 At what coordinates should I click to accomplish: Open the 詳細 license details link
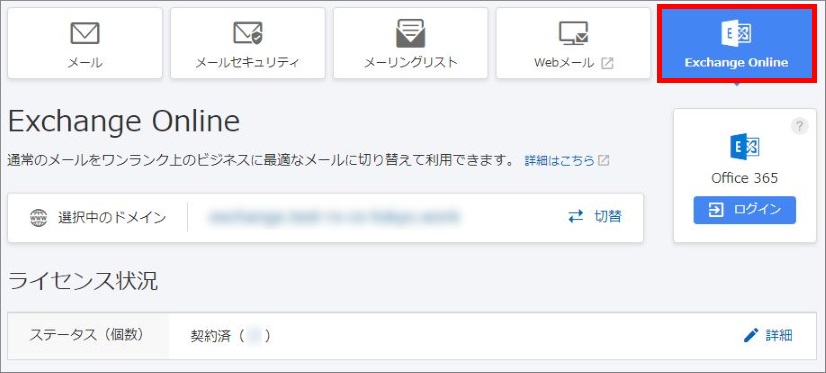779,335
